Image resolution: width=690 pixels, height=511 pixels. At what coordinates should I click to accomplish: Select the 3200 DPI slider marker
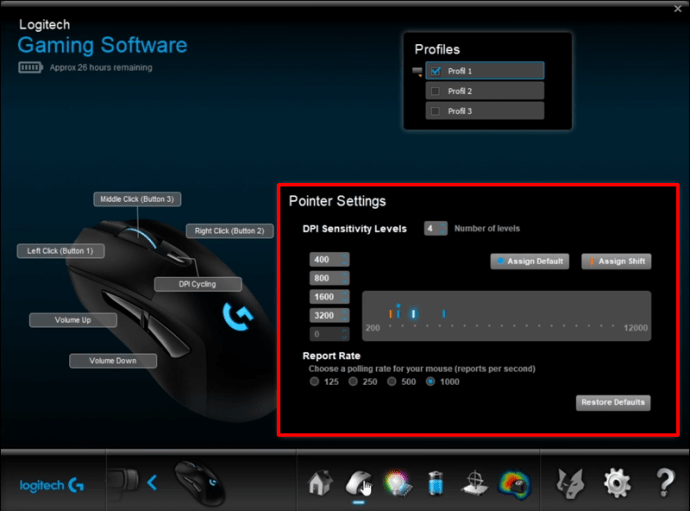coord(444,314)
